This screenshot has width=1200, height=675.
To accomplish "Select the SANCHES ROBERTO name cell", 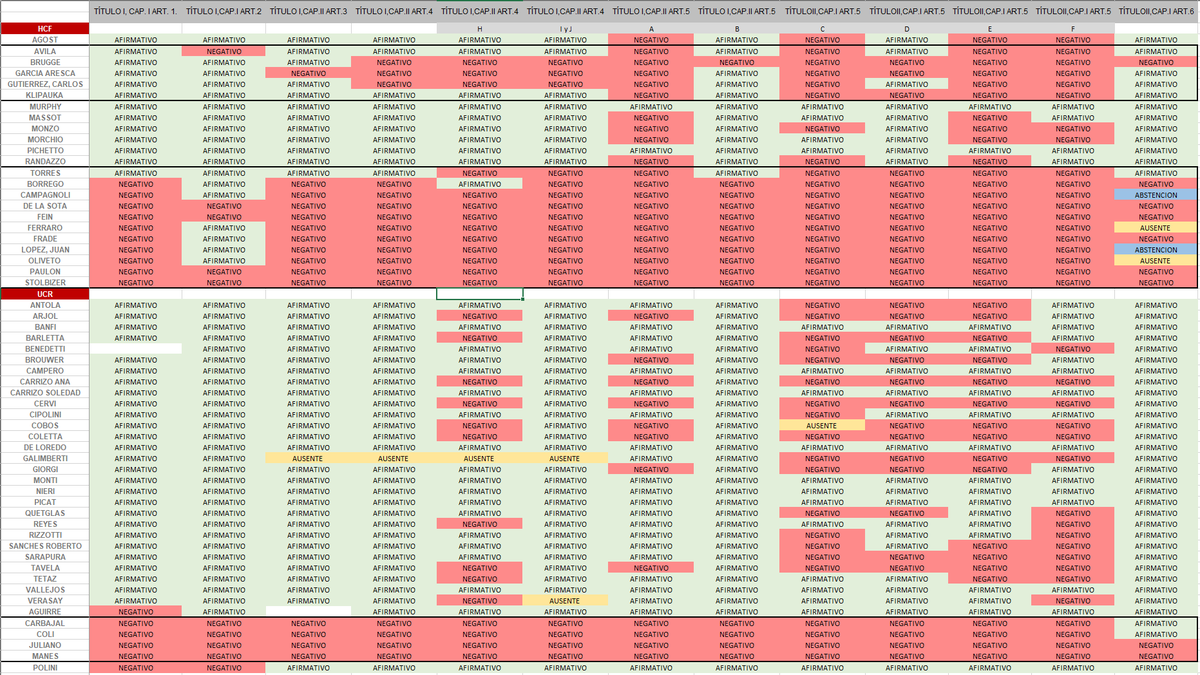I will [45, 547].
